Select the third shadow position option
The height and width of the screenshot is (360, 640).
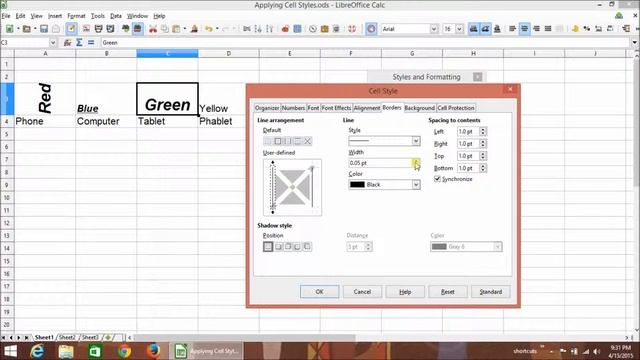[x=288, y=247]
